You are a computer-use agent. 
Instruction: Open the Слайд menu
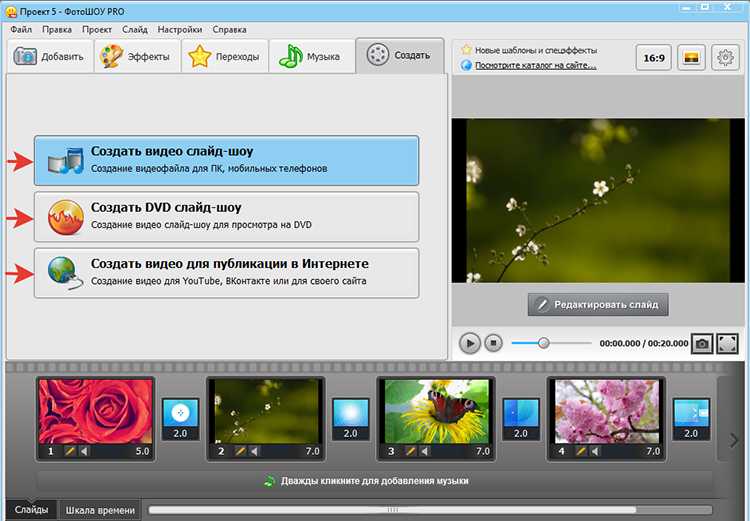coord(135,29)
